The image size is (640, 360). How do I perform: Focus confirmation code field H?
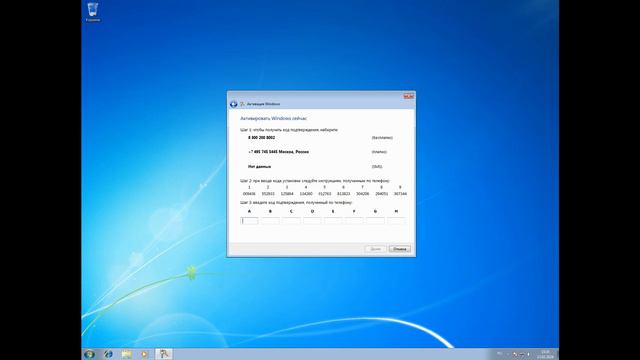(x=396, y=221)
